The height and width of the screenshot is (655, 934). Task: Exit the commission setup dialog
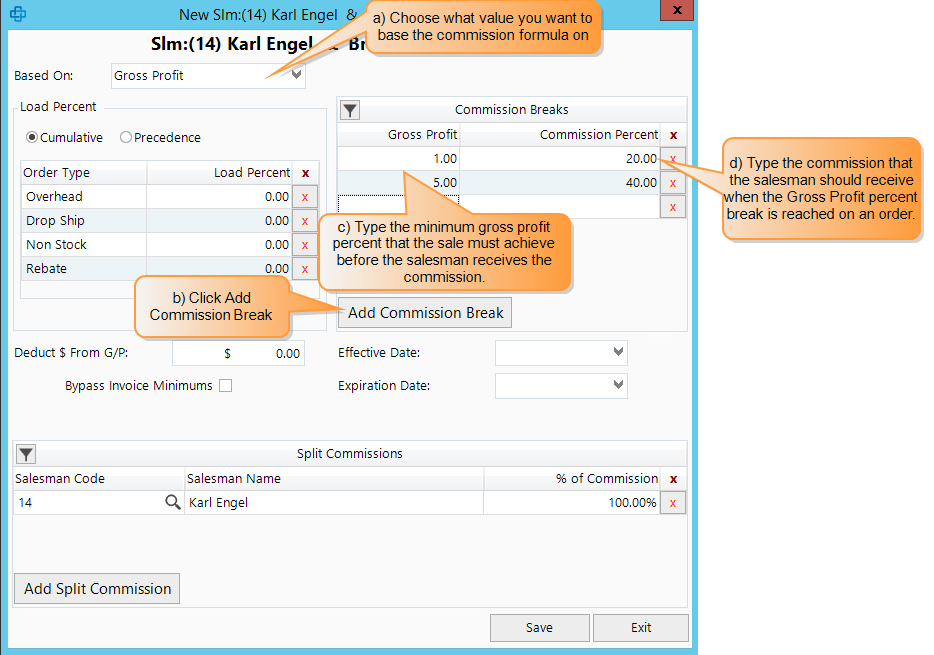point(640,627)
